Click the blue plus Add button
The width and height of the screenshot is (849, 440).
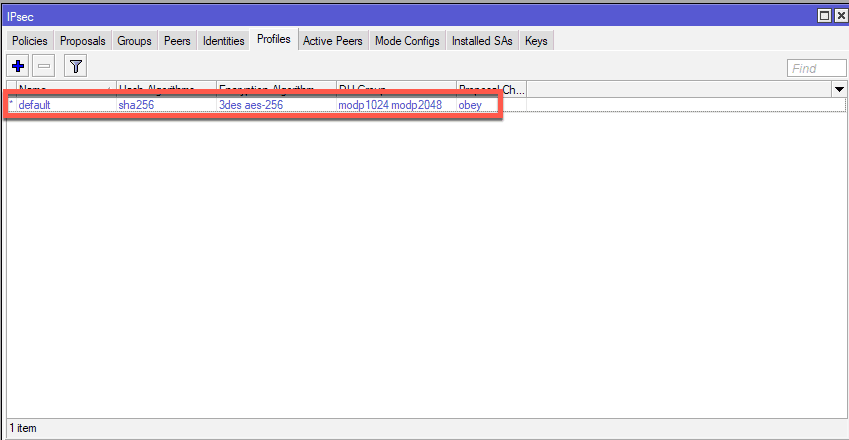tap(18, 67)
